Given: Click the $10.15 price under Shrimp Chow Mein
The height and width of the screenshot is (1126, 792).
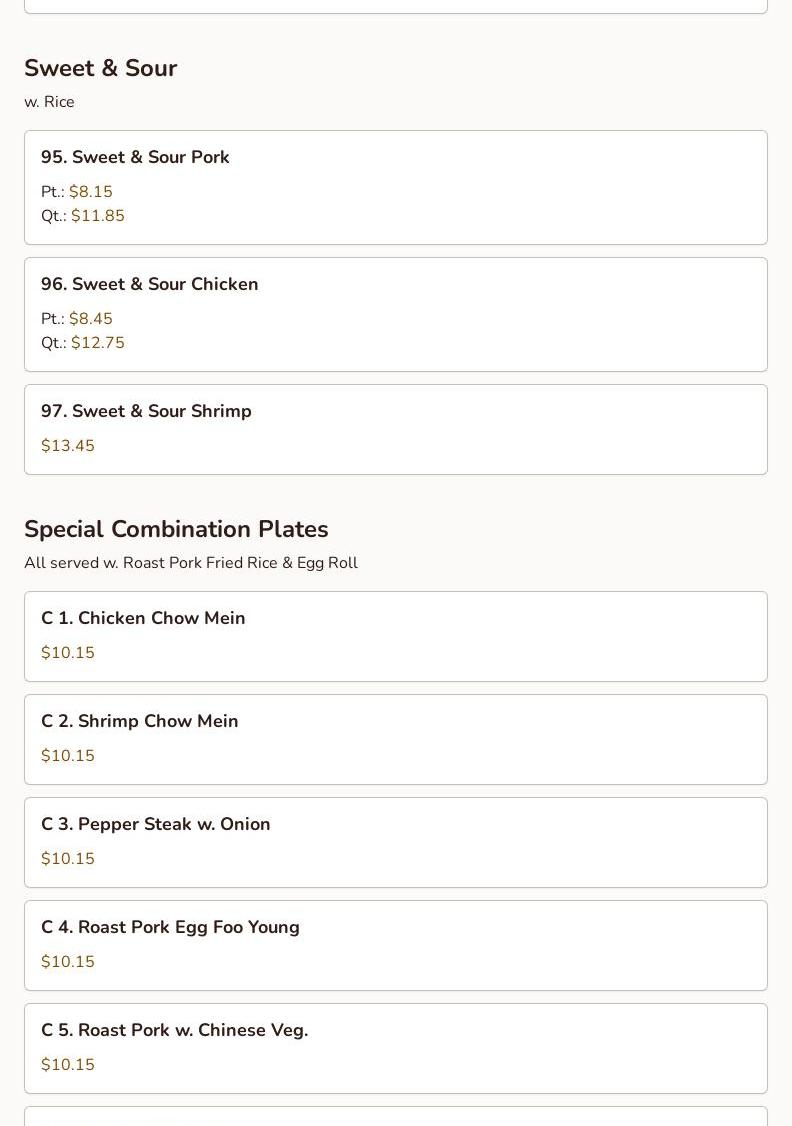Looking at the screenshot, I should coord(67,755).
